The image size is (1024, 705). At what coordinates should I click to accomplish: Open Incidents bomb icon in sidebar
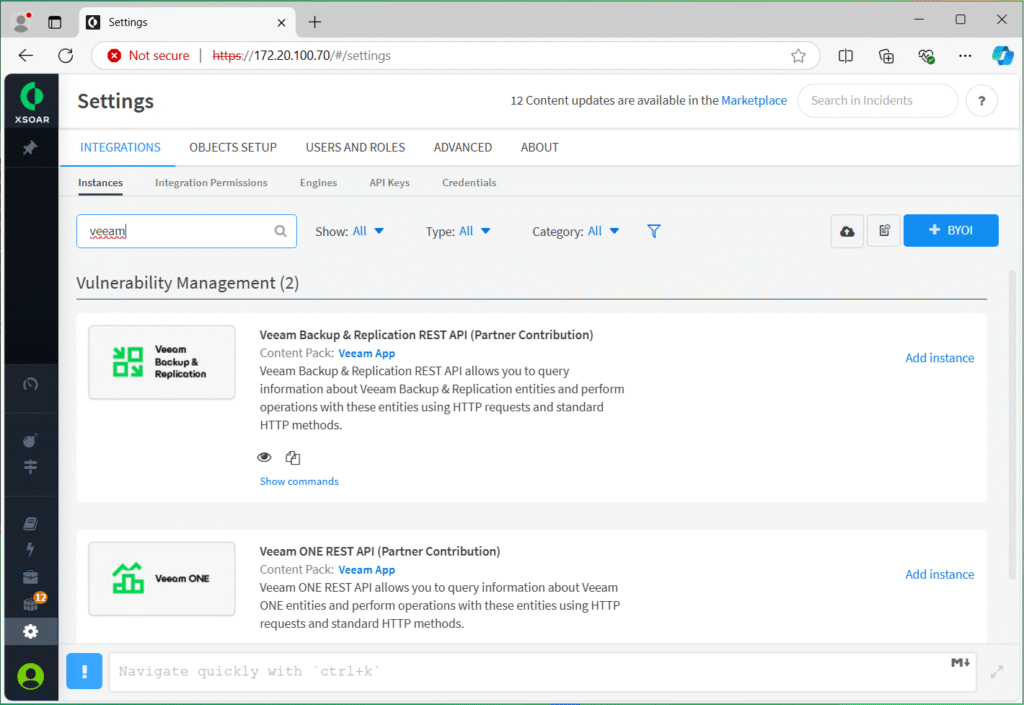coord(31,441)
